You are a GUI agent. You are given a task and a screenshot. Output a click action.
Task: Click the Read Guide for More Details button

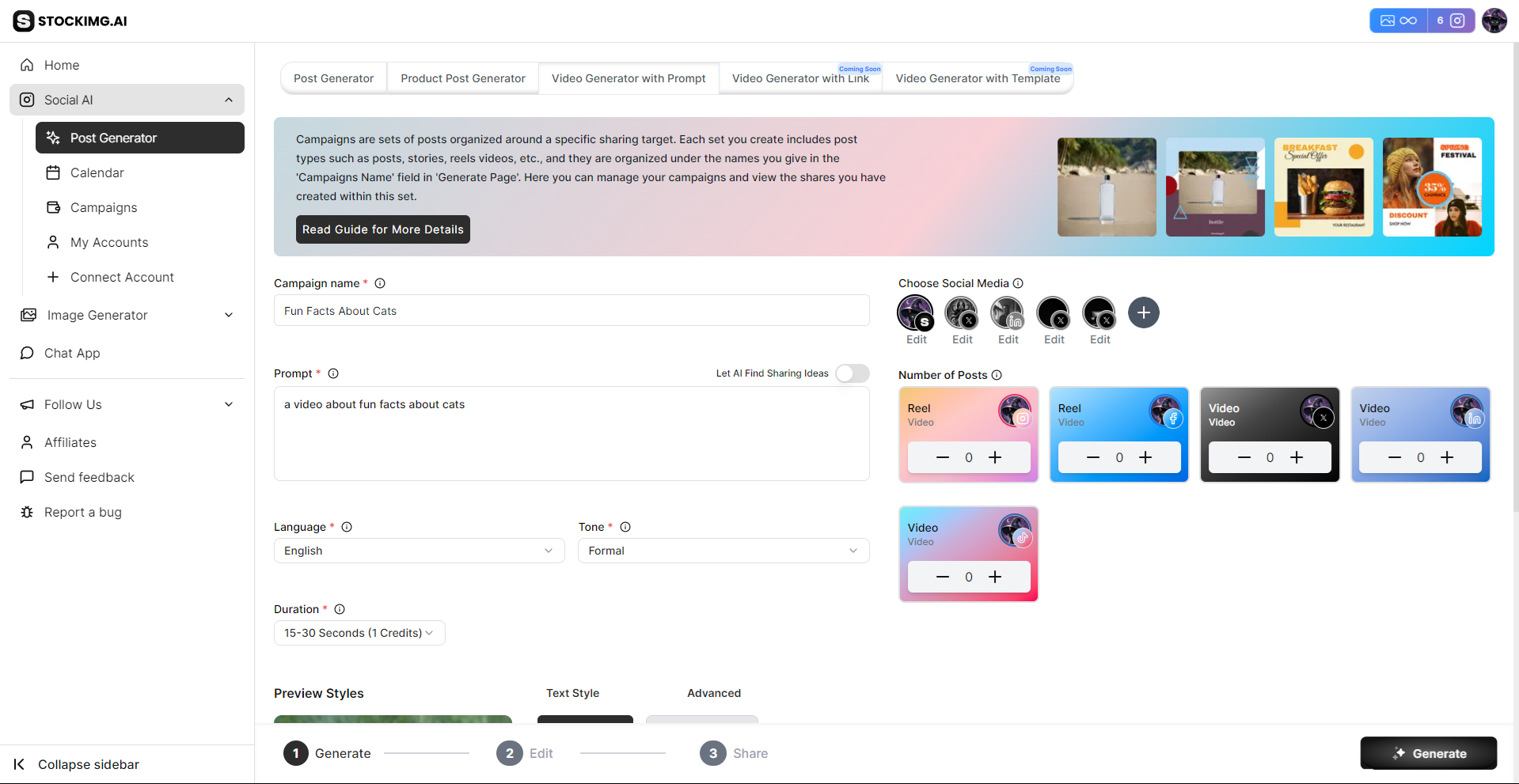click(x=382, y=229)
